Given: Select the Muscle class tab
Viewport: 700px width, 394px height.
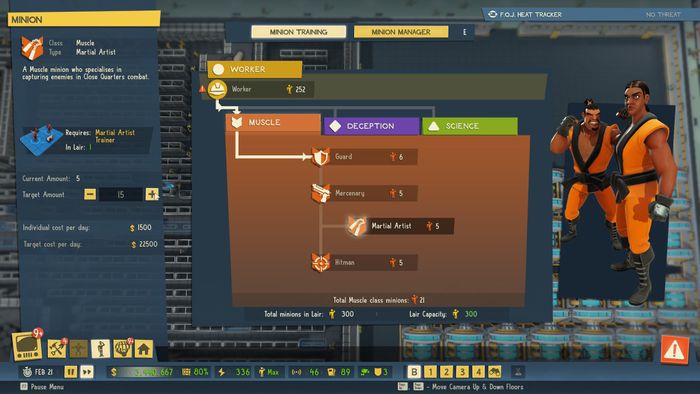Looking at the screenshot, I should point(273,122).
